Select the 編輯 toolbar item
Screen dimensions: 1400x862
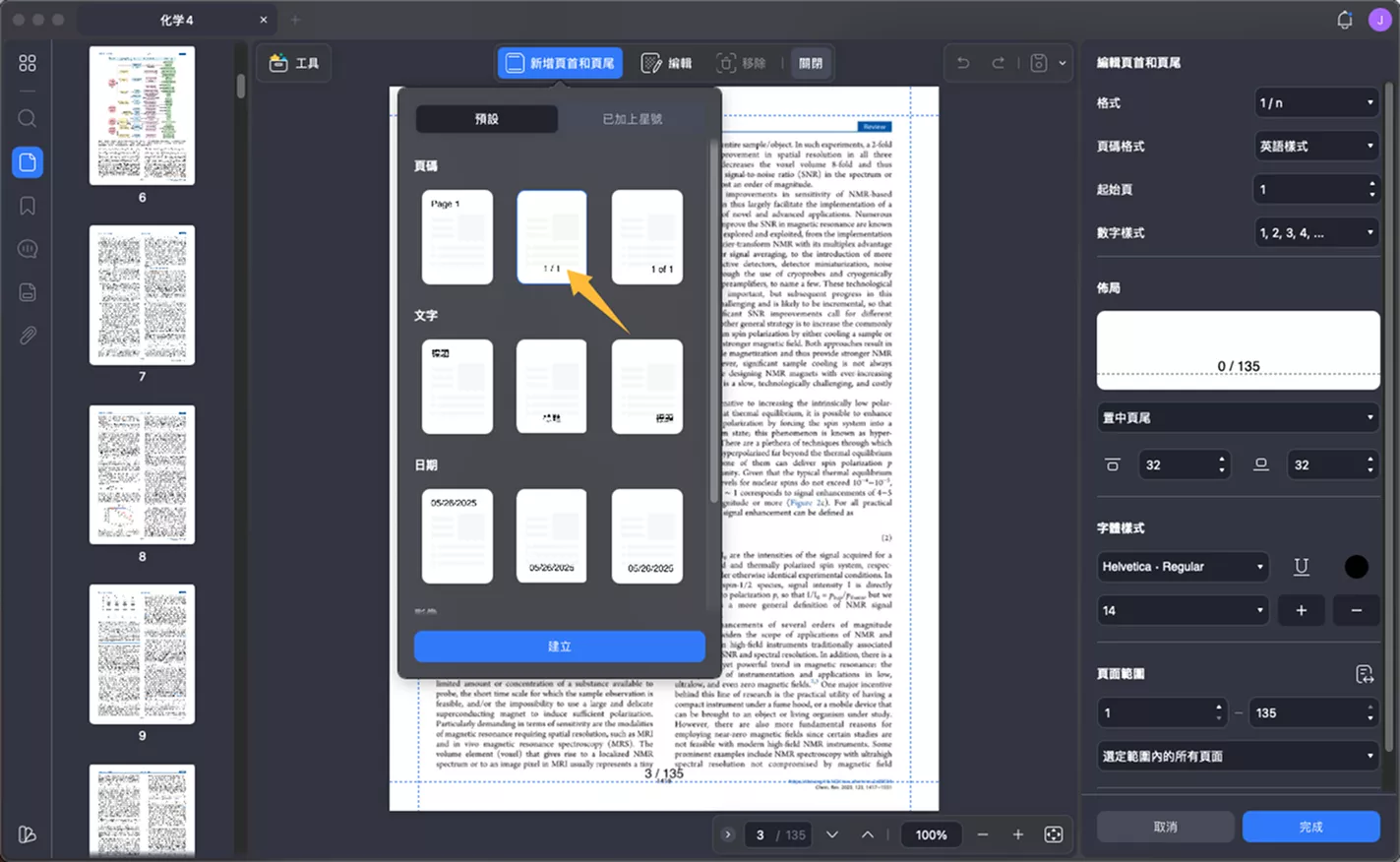tap(667, 63)
